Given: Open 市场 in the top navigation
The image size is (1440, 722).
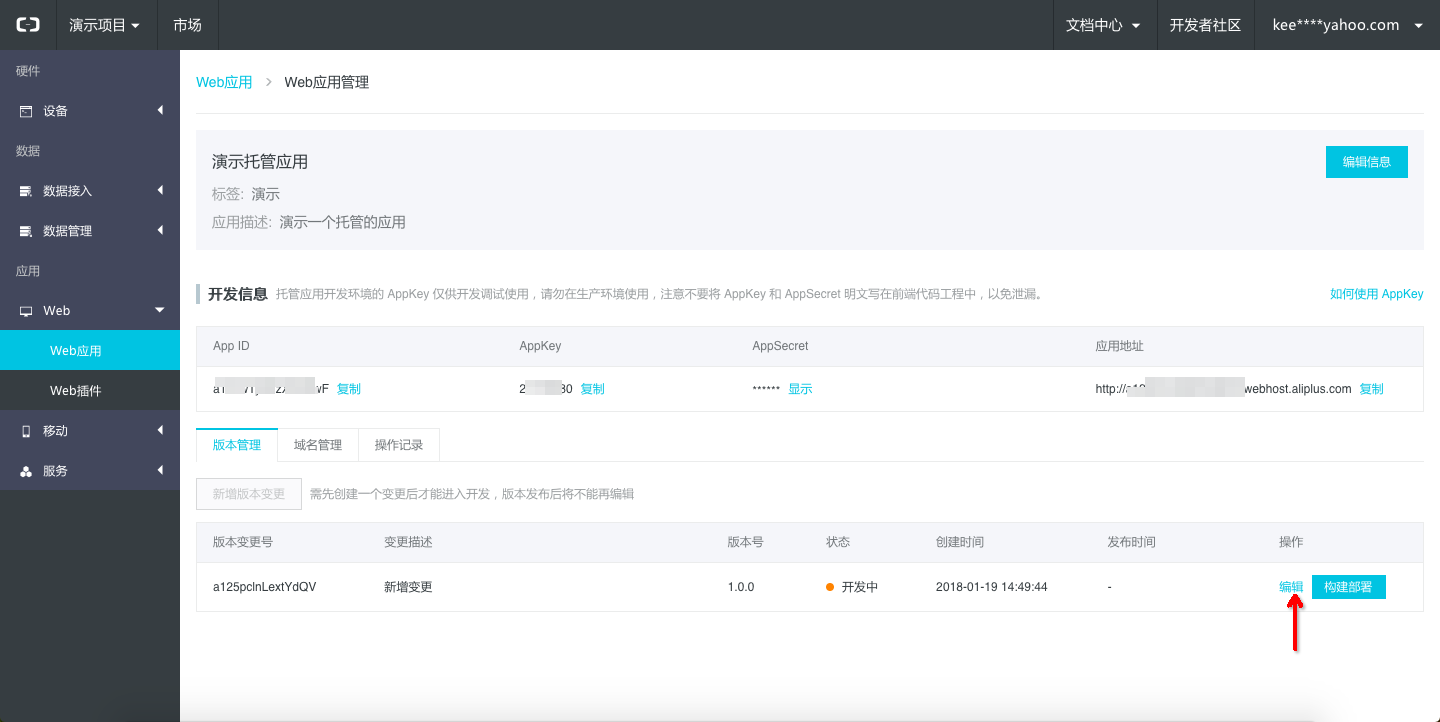Looking at the screenshot, I should point(187,25).
